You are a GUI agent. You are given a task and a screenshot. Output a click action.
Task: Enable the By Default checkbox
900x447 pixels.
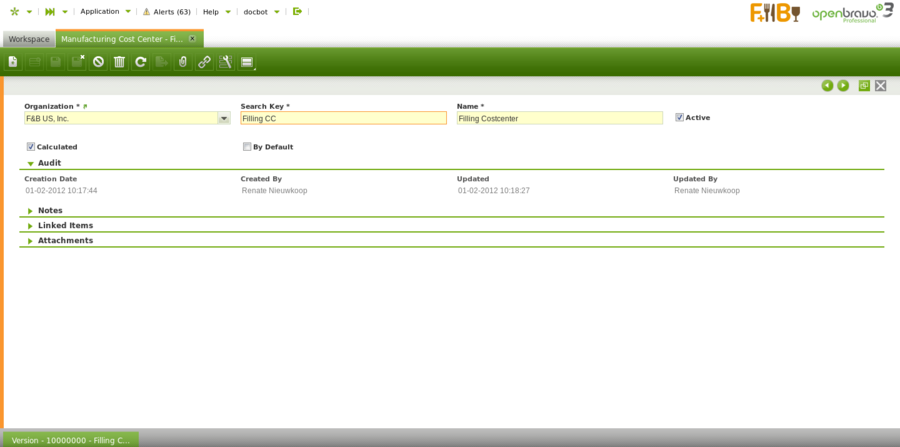pyautogui.click(x=247, y=146)
